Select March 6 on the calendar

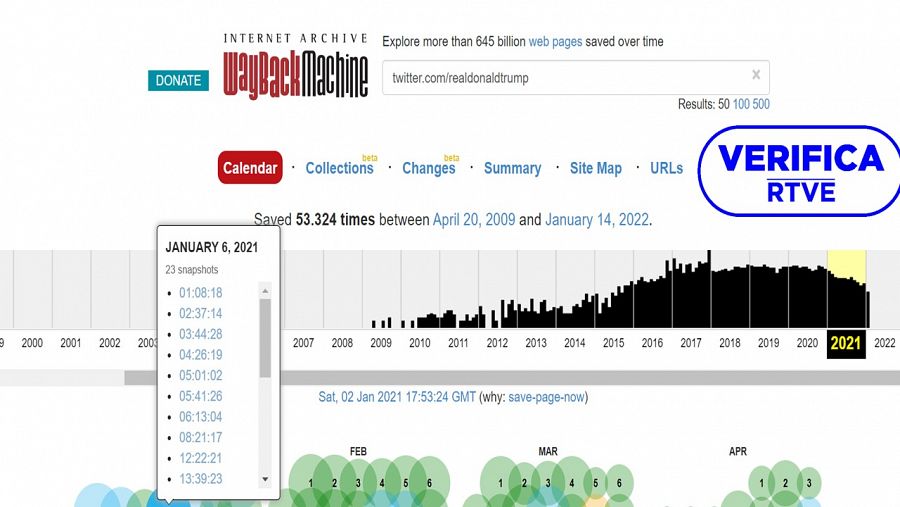tap(619, 483)
